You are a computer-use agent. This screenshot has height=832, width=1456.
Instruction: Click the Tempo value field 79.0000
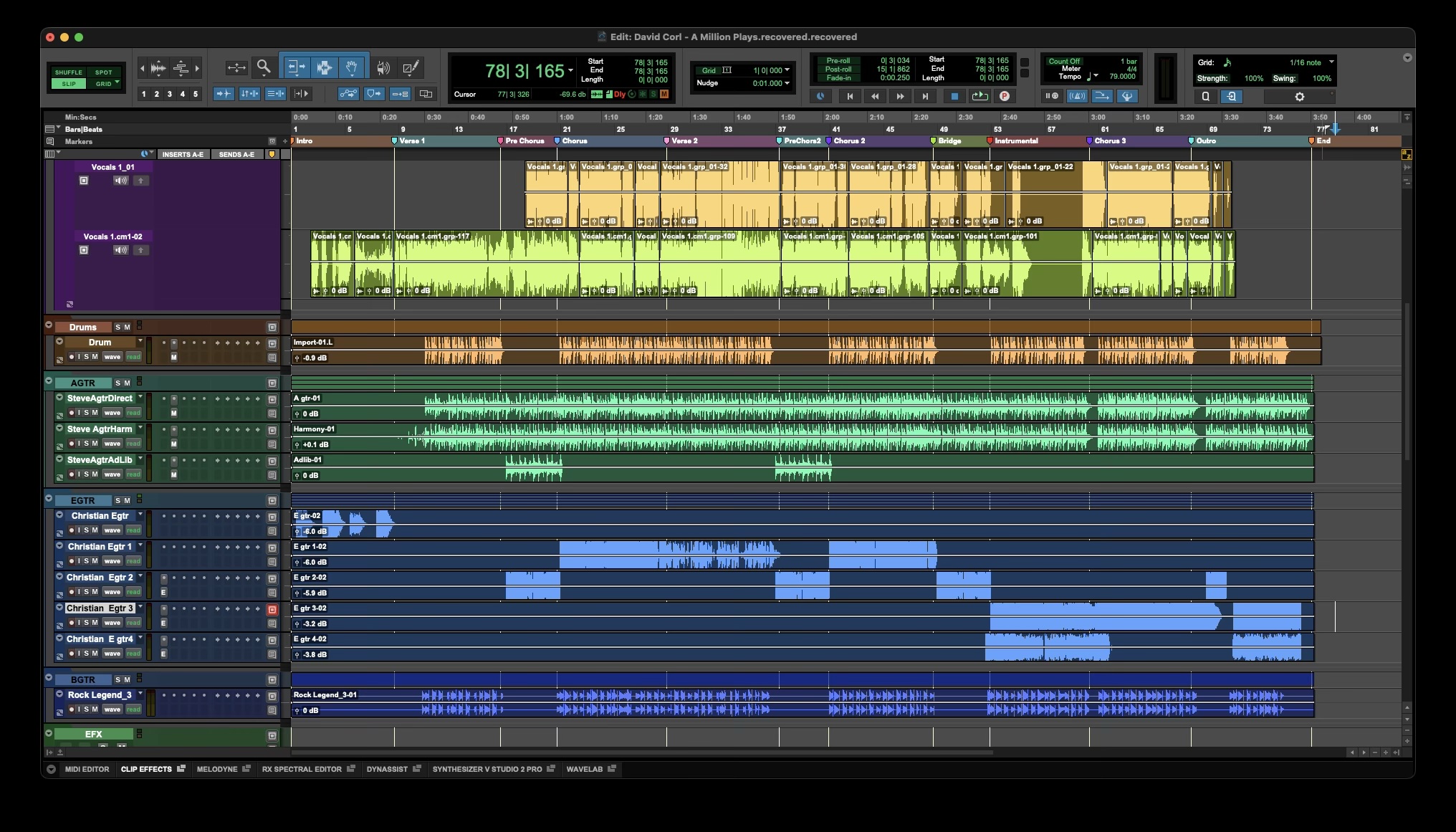coord(1122,77)
